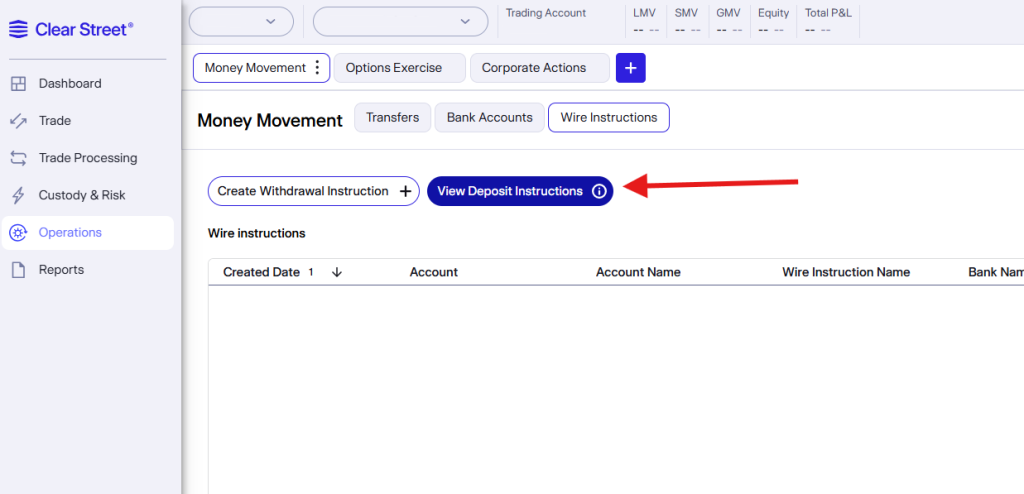Select the Wire Instructions sub-tab
Viewport: 1024px width, 494px height.
609,118
